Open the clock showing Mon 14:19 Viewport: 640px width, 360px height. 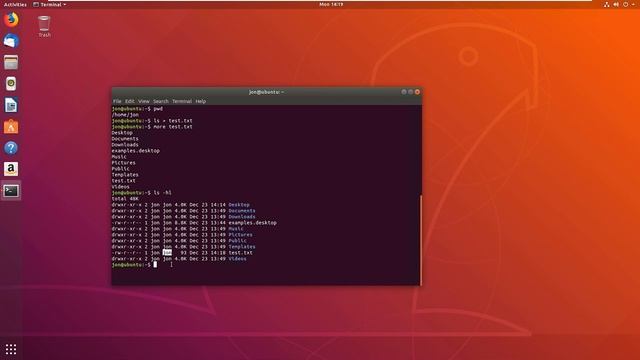[331, 4]
